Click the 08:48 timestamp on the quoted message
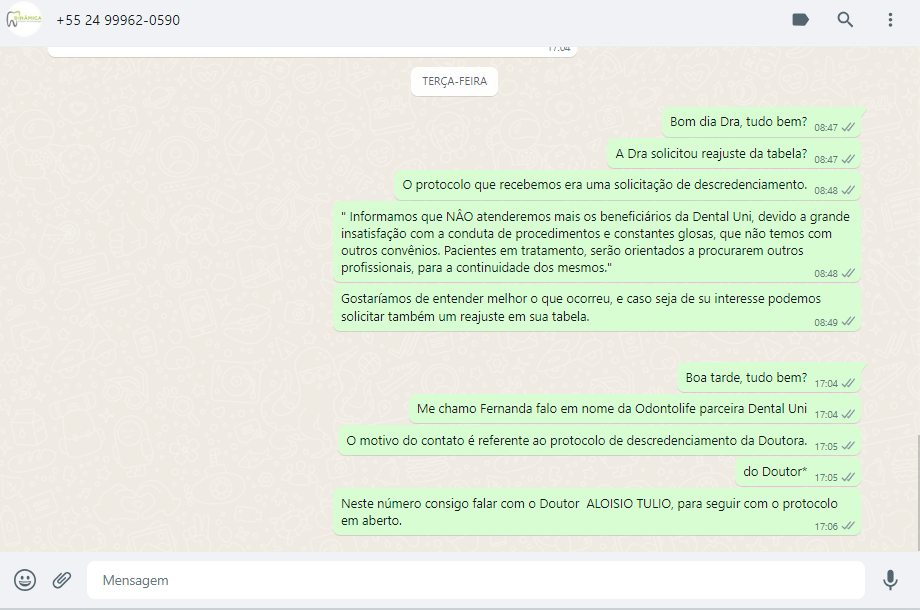This screenshot has width=920, height=610. 826,273
